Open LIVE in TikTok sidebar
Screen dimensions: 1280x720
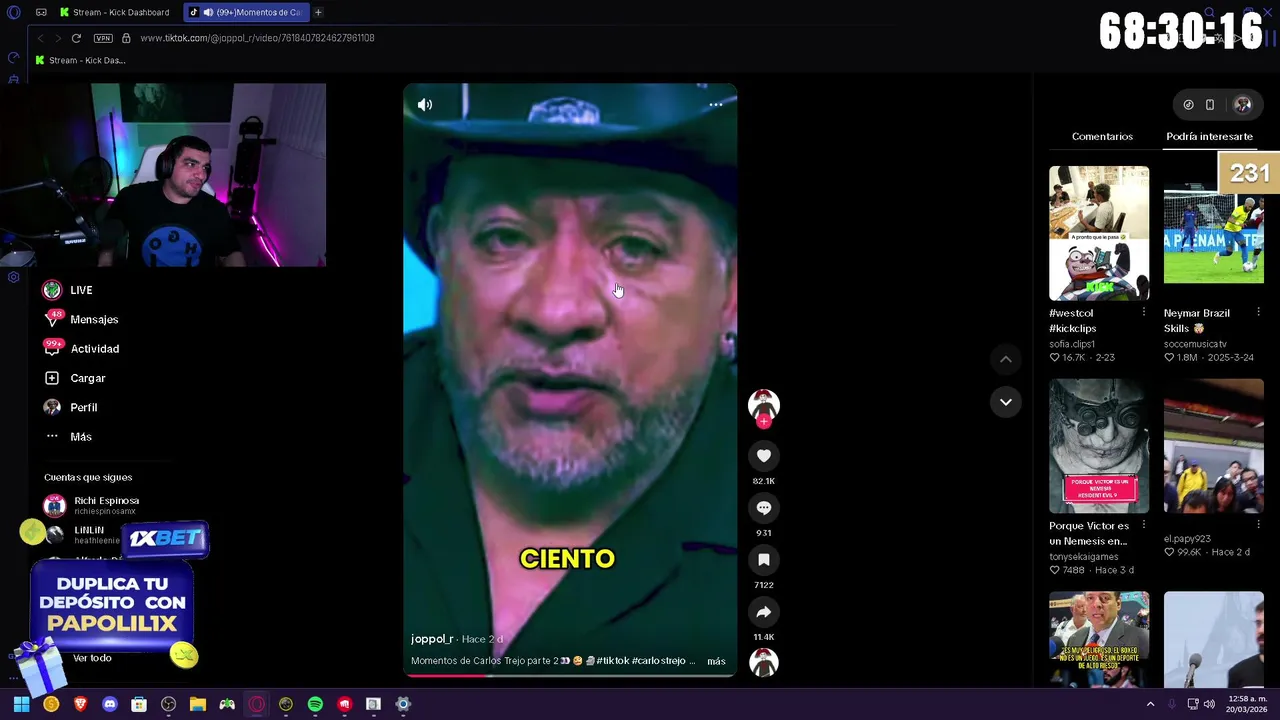[68, 290]
